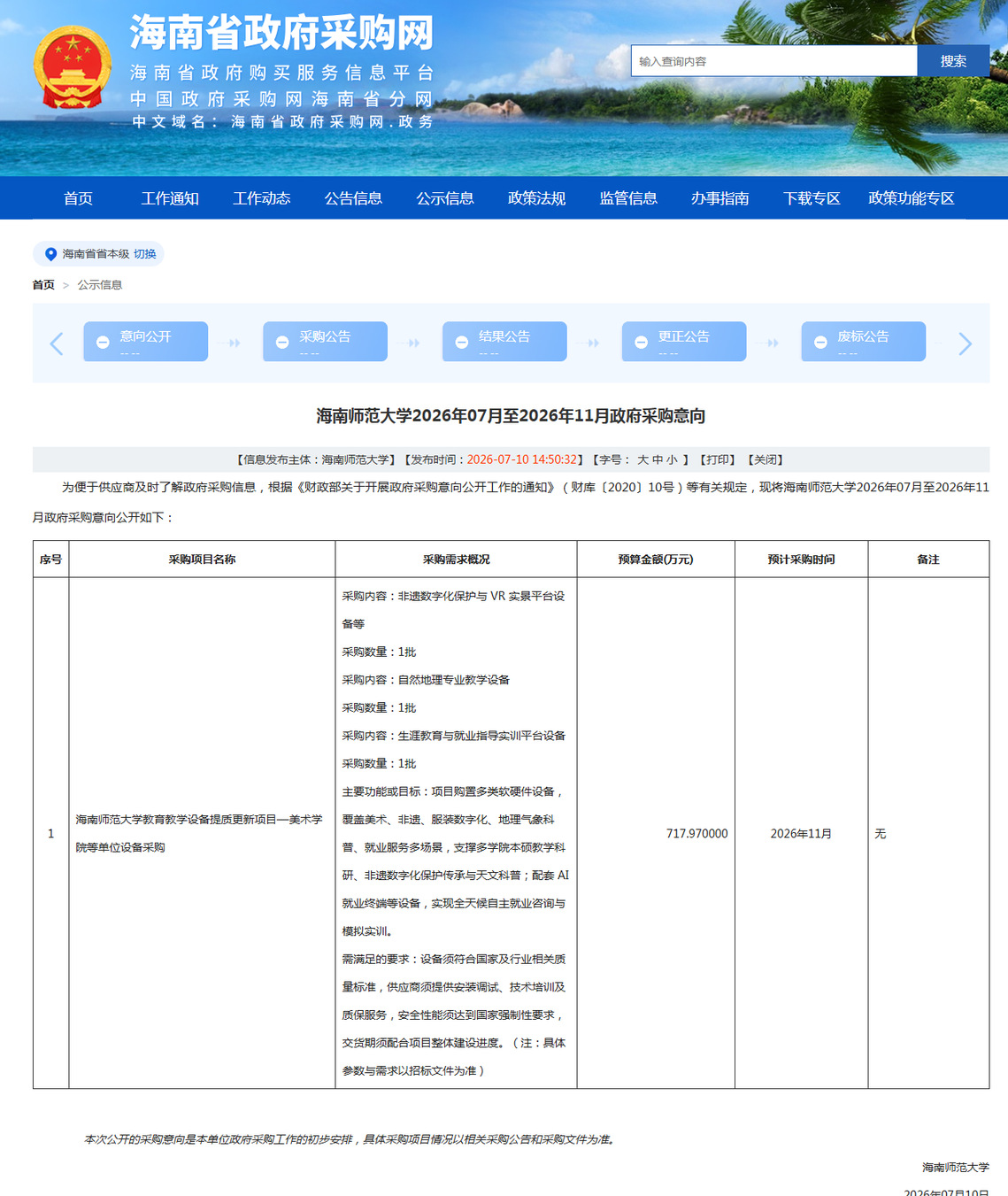Open the 政策功能专区 menu item
The image size is (1008, 1196).
tap(912, 198)
